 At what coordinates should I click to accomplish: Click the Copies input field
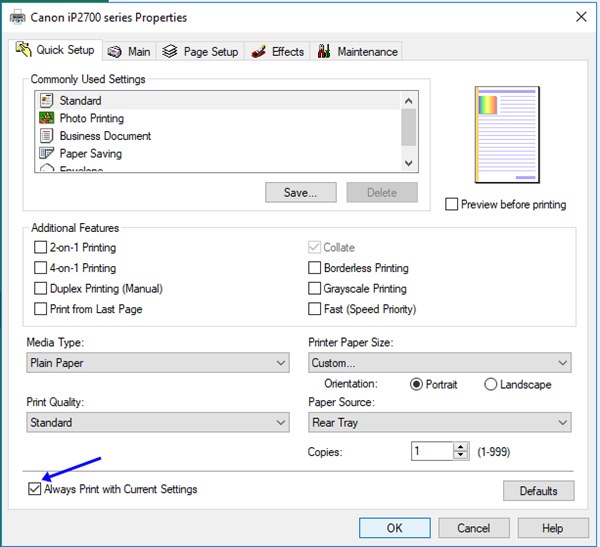(x=432, y=451)
